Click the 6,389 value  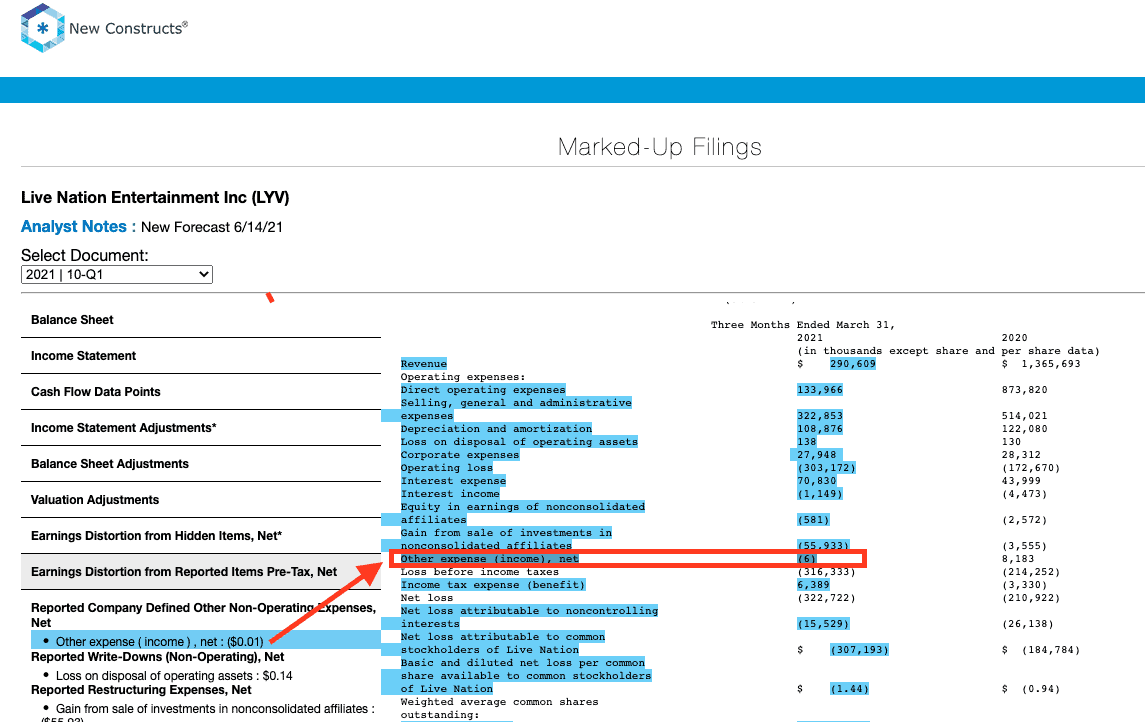tap(813, 585)
